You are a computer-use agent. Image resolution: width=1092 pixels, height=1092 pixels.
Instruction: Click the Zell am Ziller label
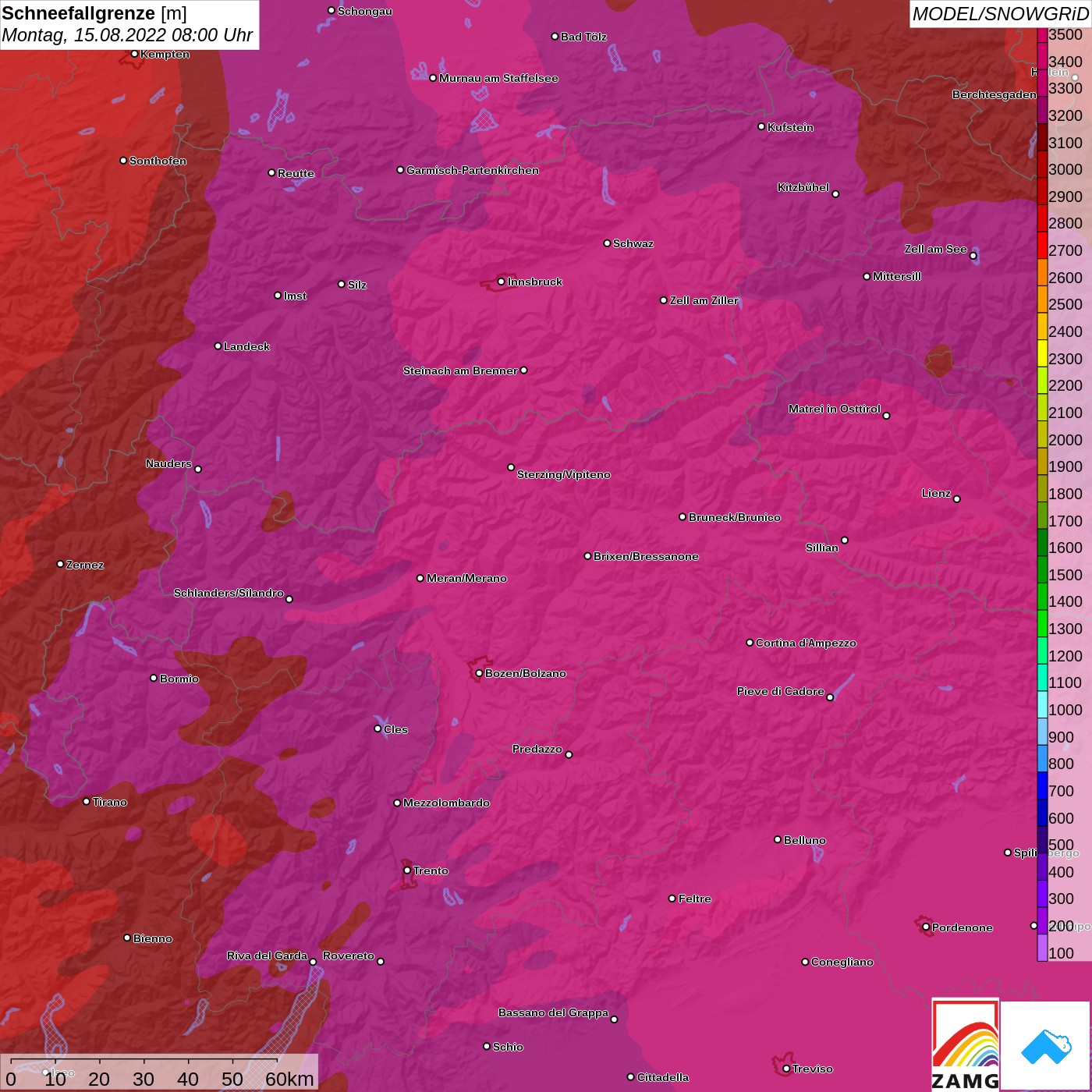[704, 300]
